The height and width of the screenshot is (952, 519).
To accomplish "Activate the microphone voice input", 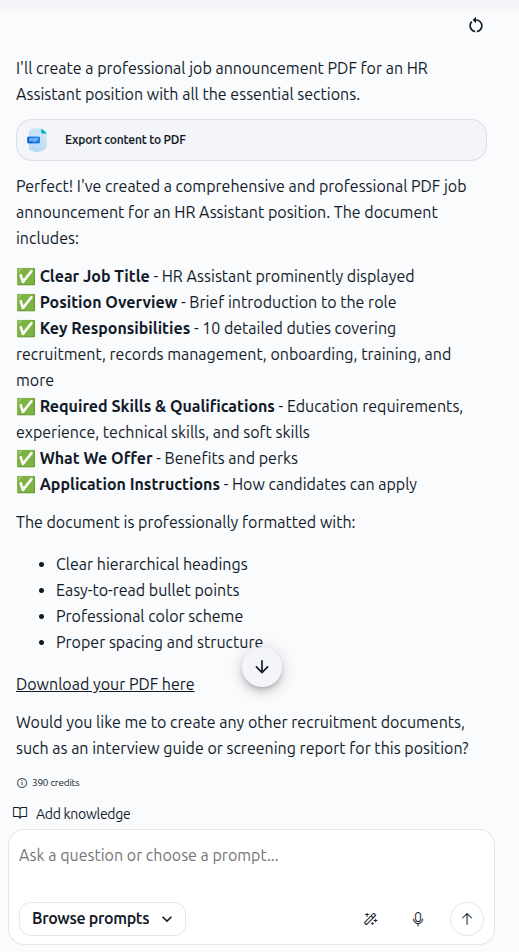I will tap(418, 919).
